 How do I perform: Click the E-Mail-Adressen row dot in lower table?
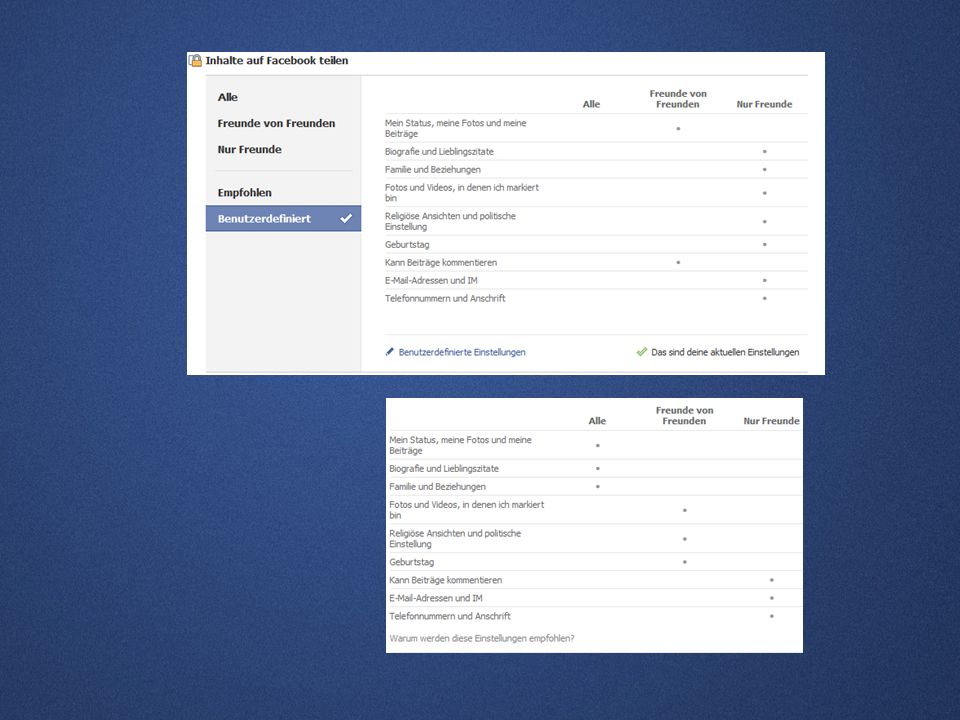click(771, 598)
